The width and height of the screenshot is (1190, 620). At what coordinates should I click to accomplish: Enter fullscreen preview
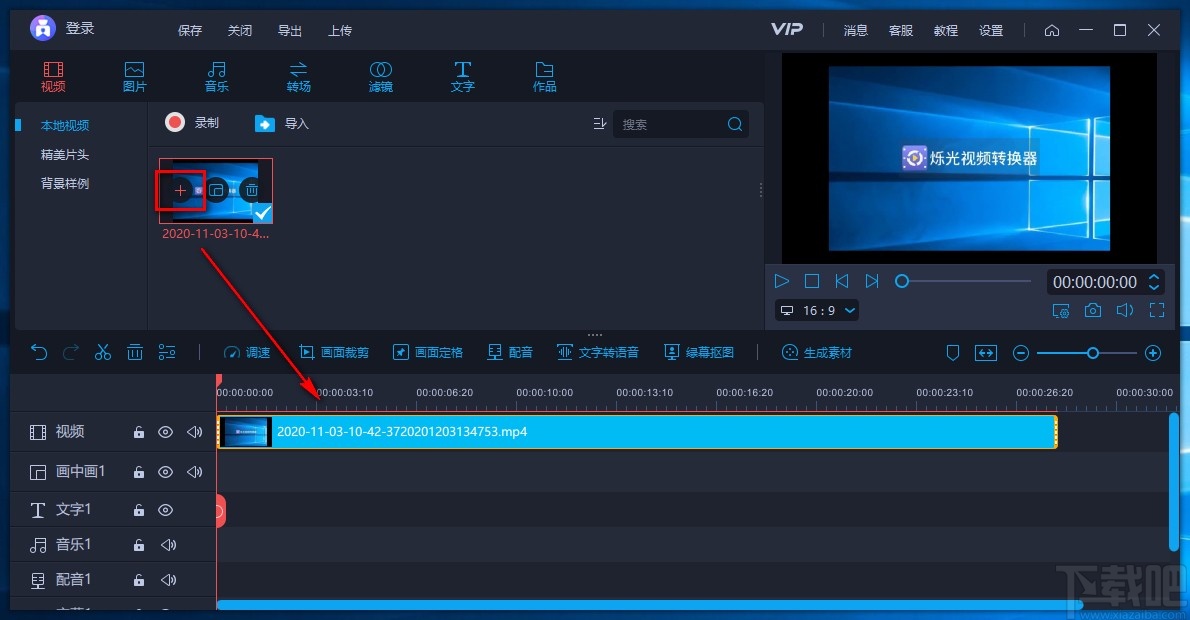coord(1157,310)
